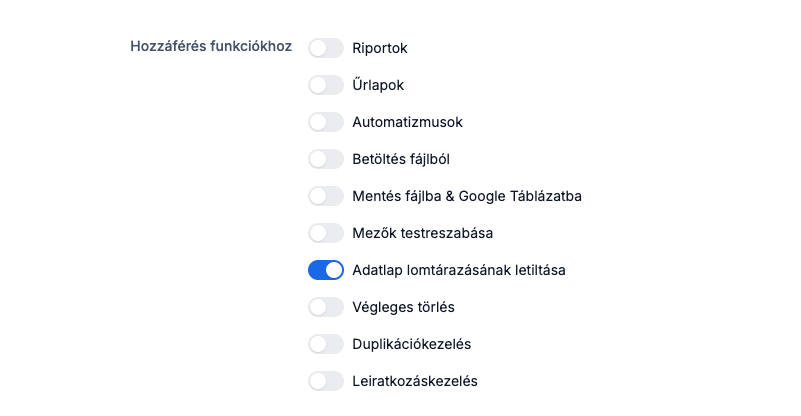Click the Duplikációkezelés label text
801x416 pixels.
(412, 344)
